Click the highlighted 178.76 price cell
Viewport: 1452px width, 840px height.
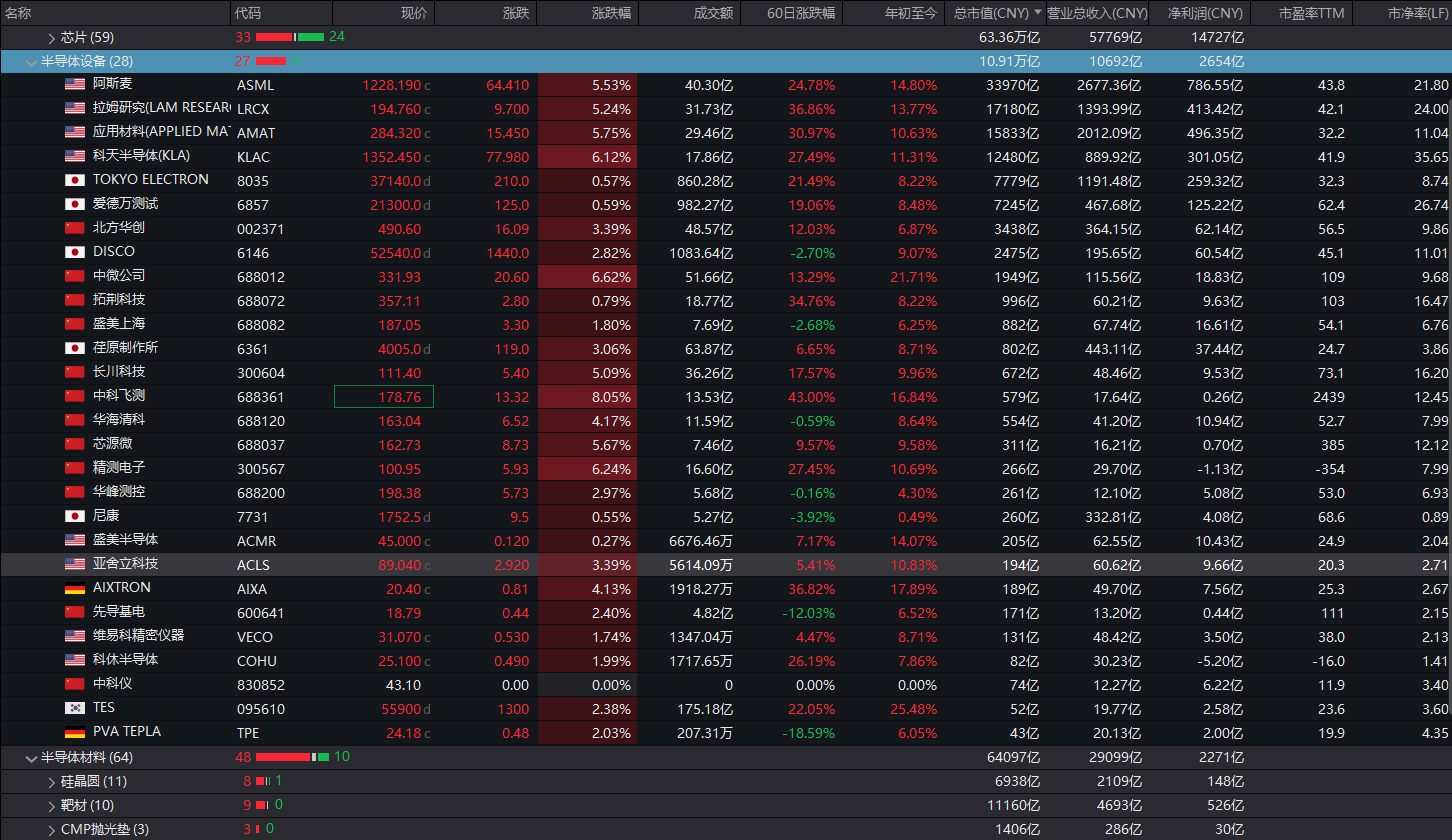[383, 397]
